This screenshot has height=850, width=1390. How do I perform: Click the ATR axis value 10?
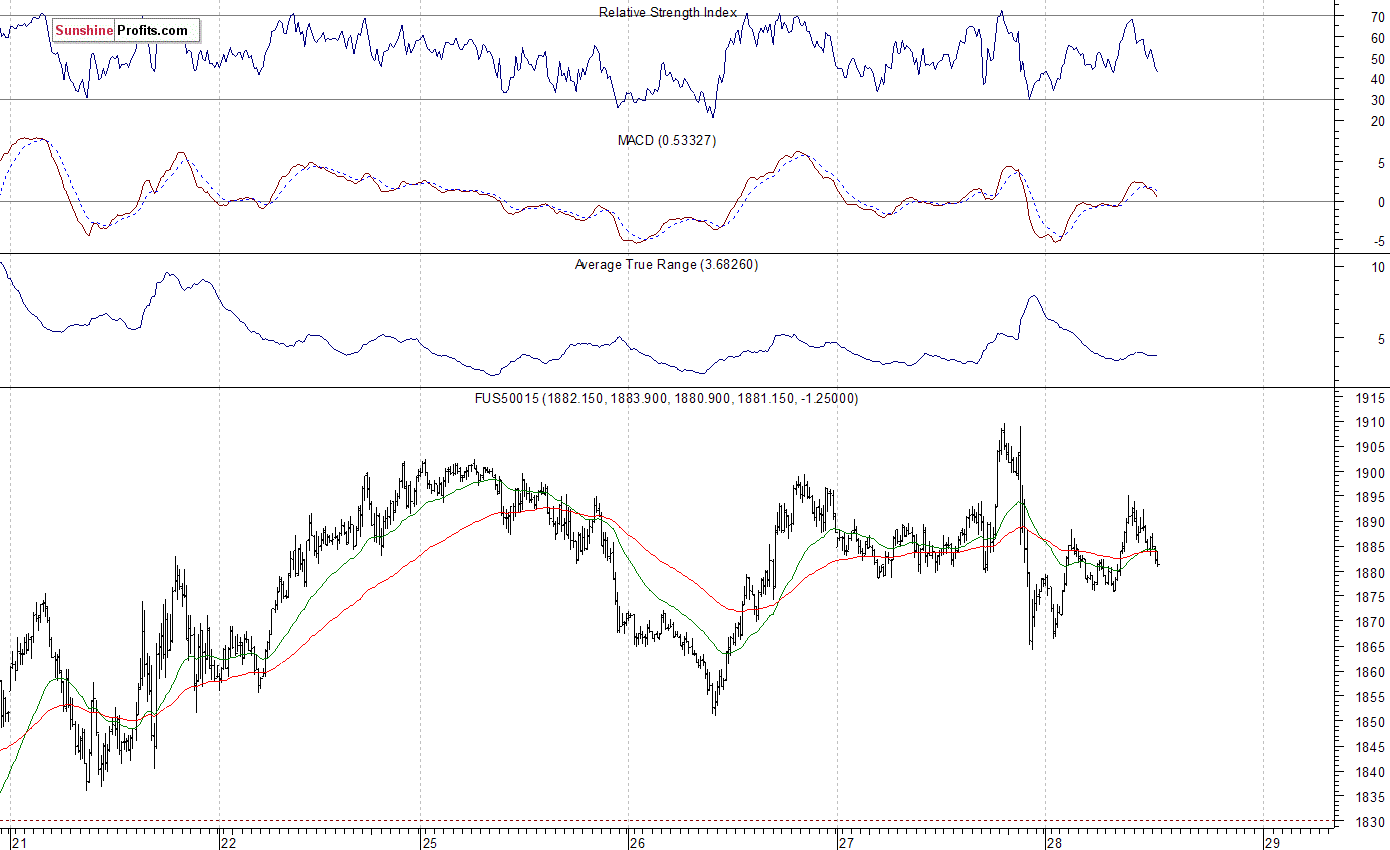tap(1379, 268)
